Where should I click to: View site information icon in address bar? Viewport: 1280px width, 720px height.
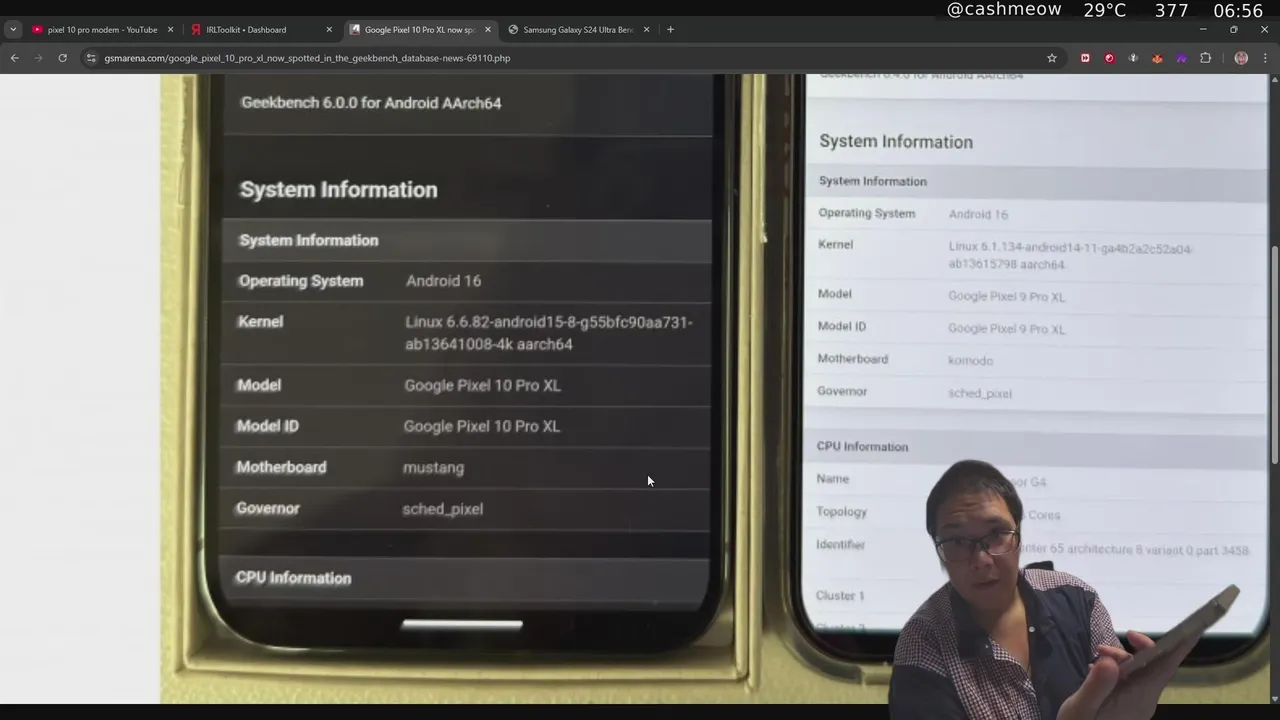(x=92, y=58)
